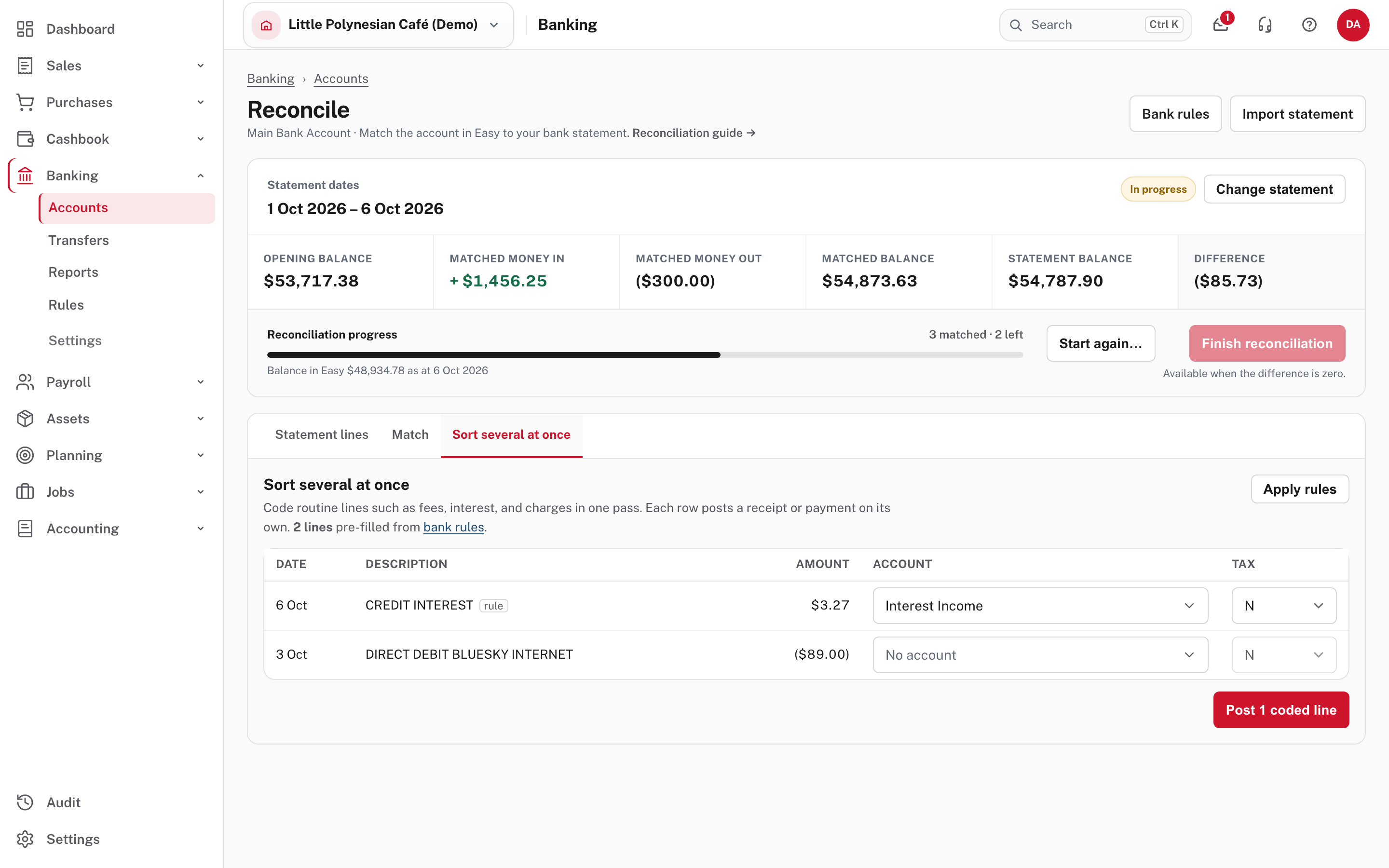Click the Sales receipt icon
This screenshot has width=1389, height=868.
tap(25, 66)
